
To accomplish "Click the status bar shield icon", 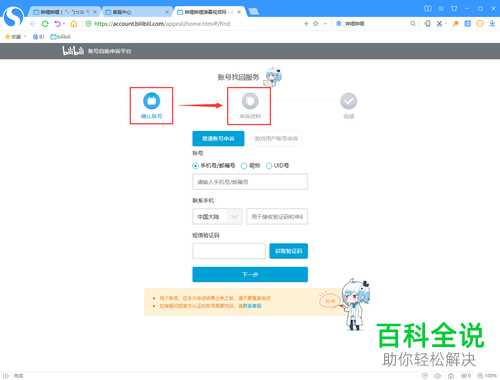I will click(x=425, y=376).
